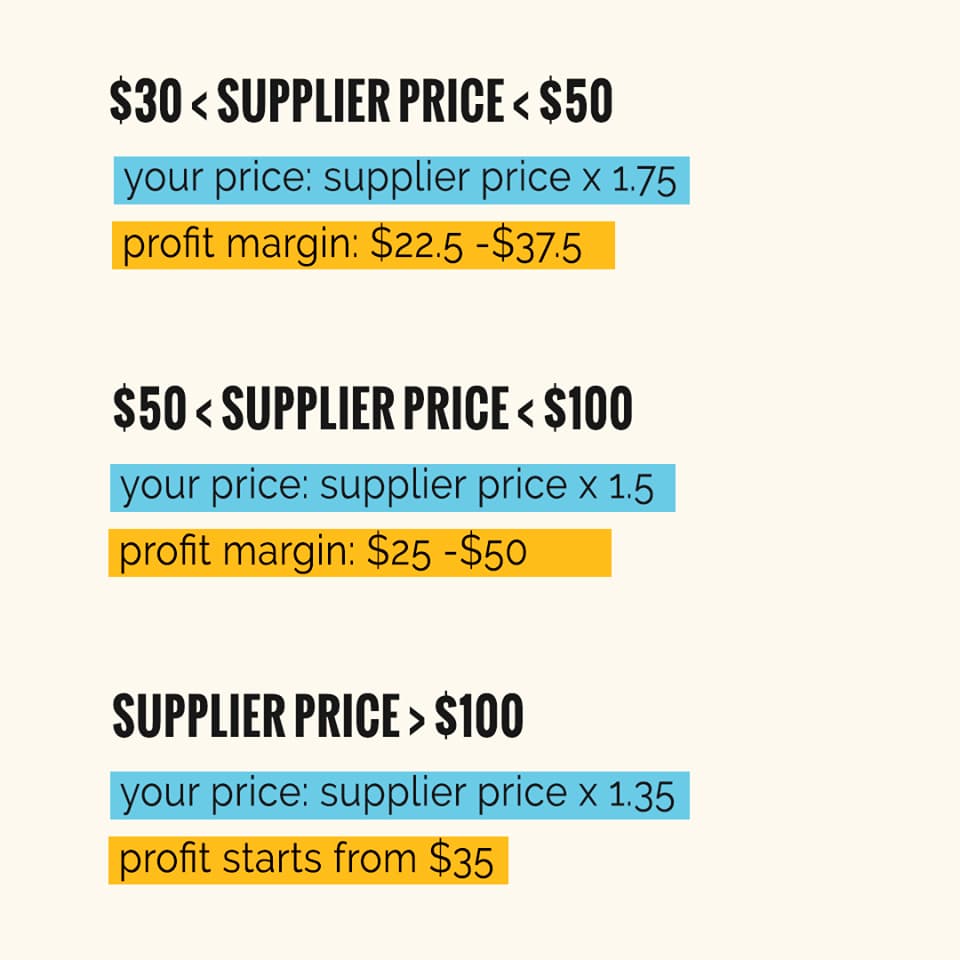This screenshot has height=960, width=960.
Task: Click the "SUPPLIER PRICE > $100" heading
Action: (318, 715)
